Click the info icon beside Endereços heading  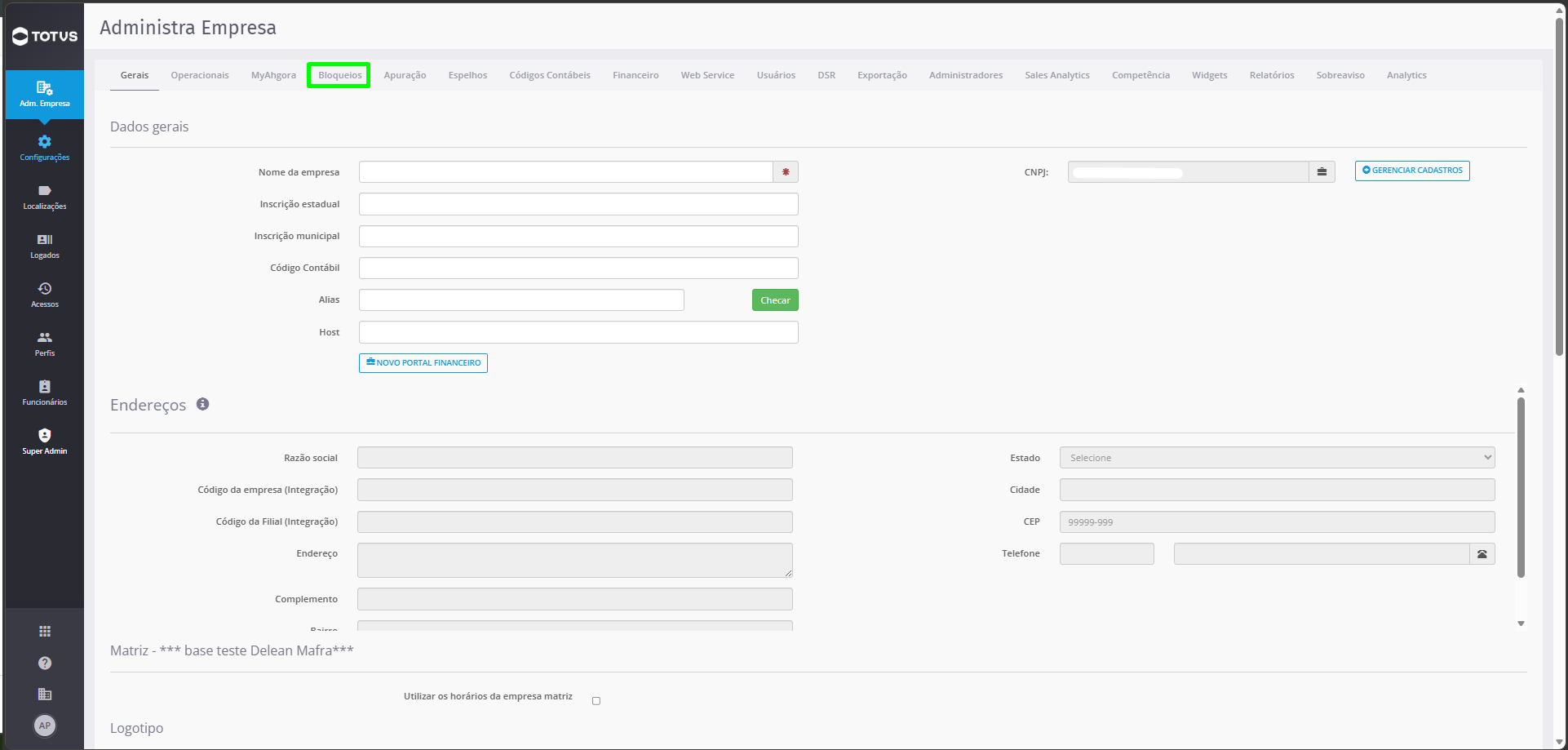click(203, 404)
